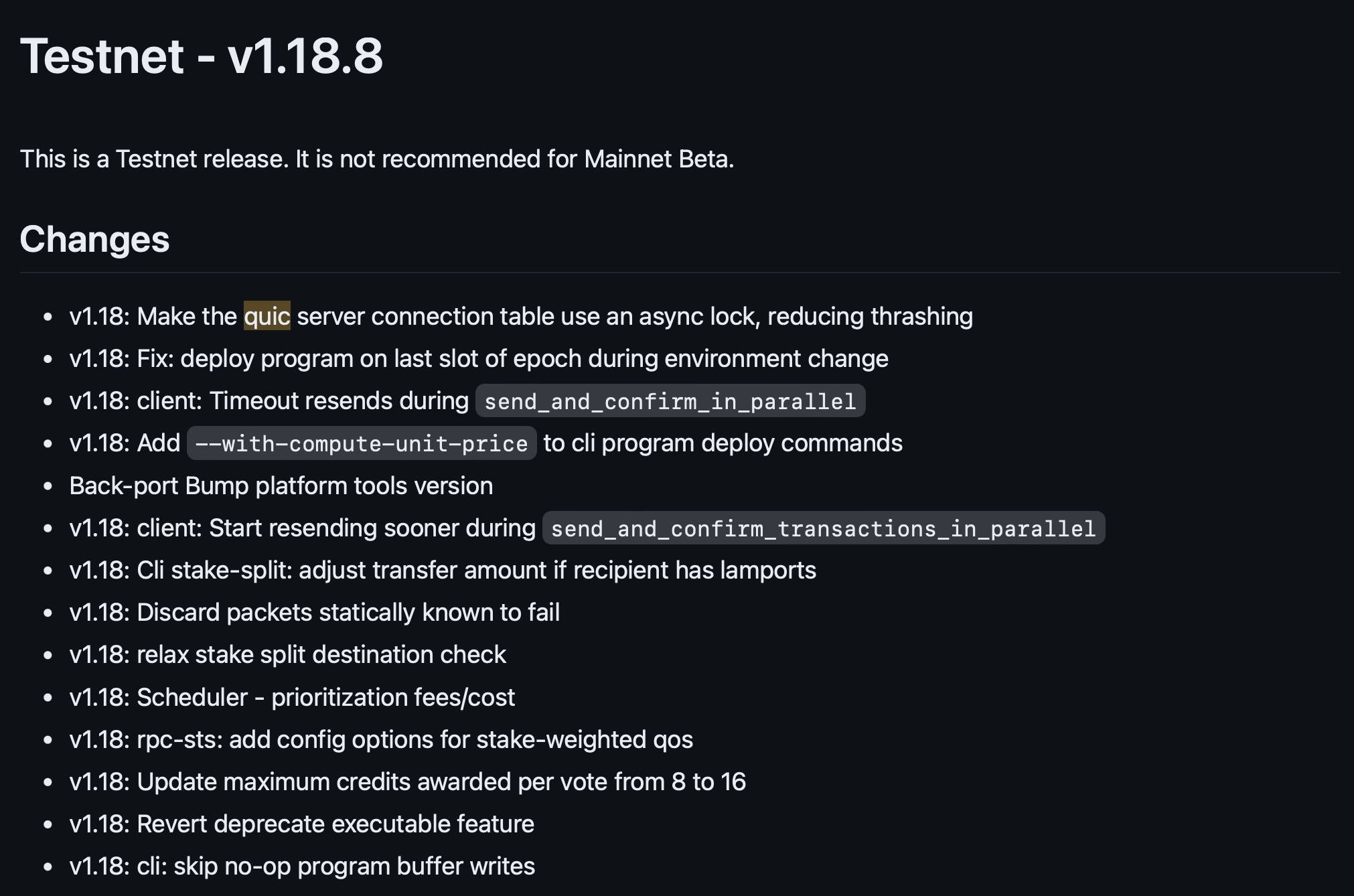Click the deploy program on last slot item

(479, 359)
